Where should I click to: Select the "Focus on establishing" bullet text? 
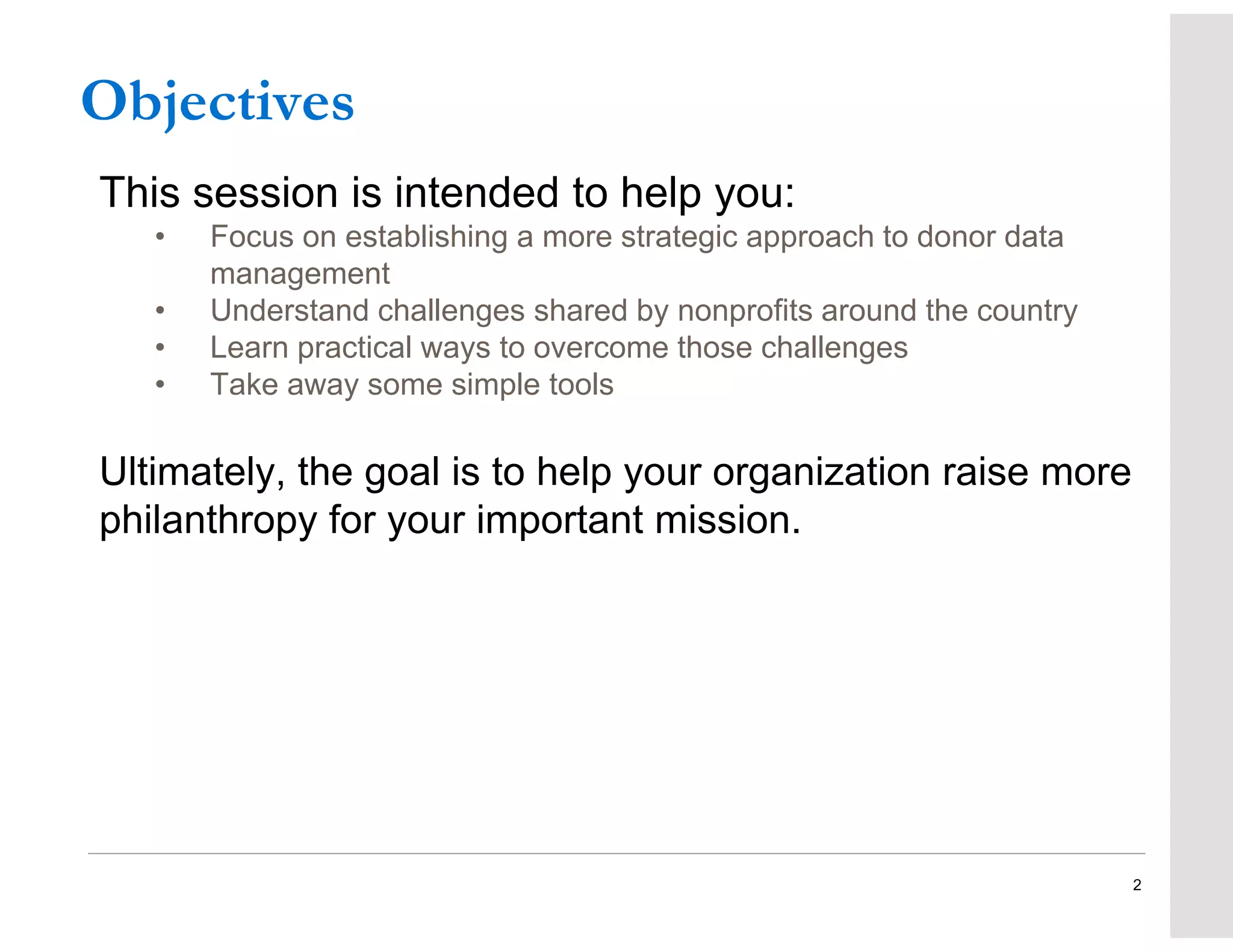pyautogui.click(x=636, y=236)
